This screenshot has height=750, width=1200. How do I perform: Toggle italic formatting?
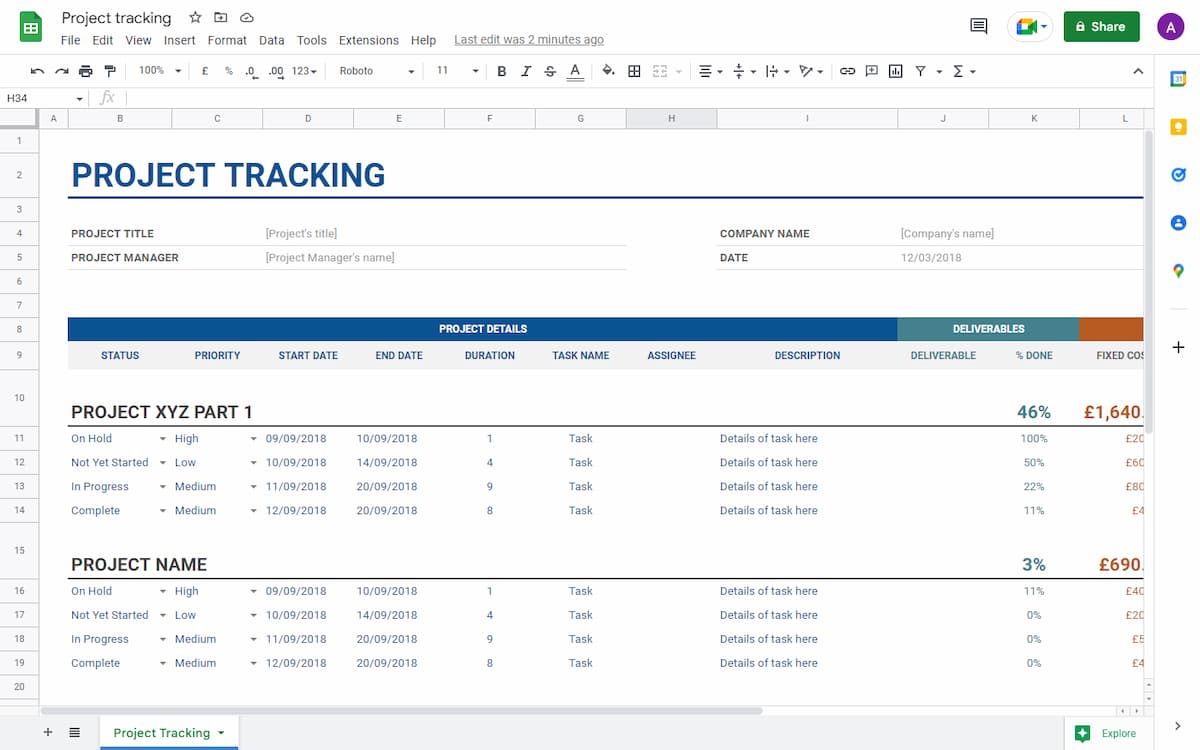coord(526,71)
